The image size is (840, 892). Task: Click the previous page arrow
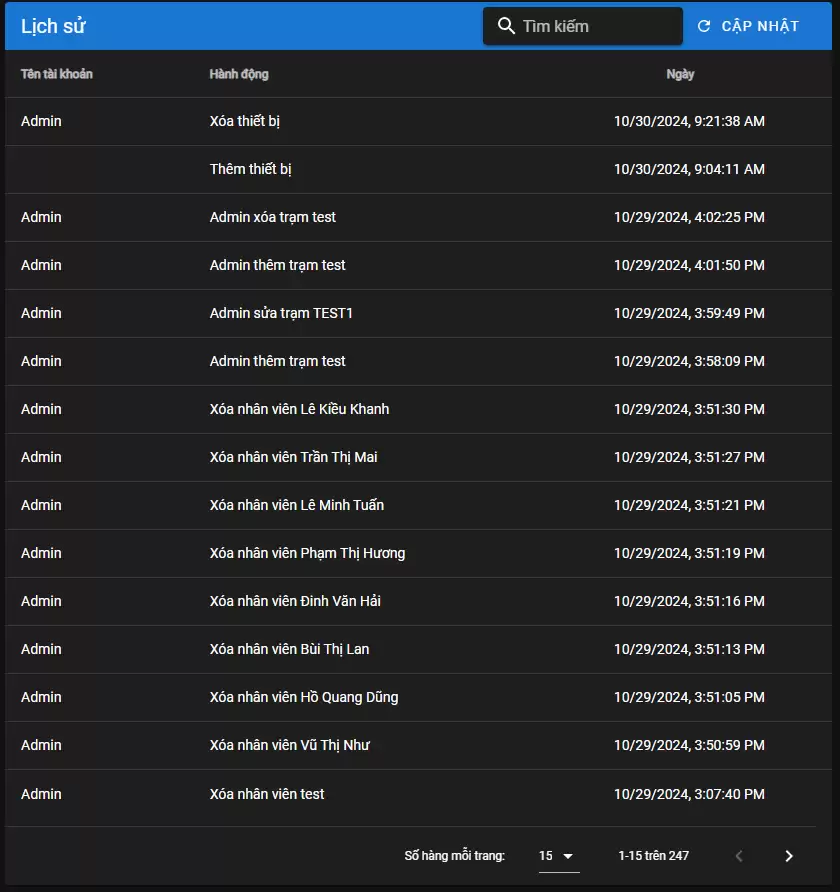pyautogui.click(x=739, y=856)
